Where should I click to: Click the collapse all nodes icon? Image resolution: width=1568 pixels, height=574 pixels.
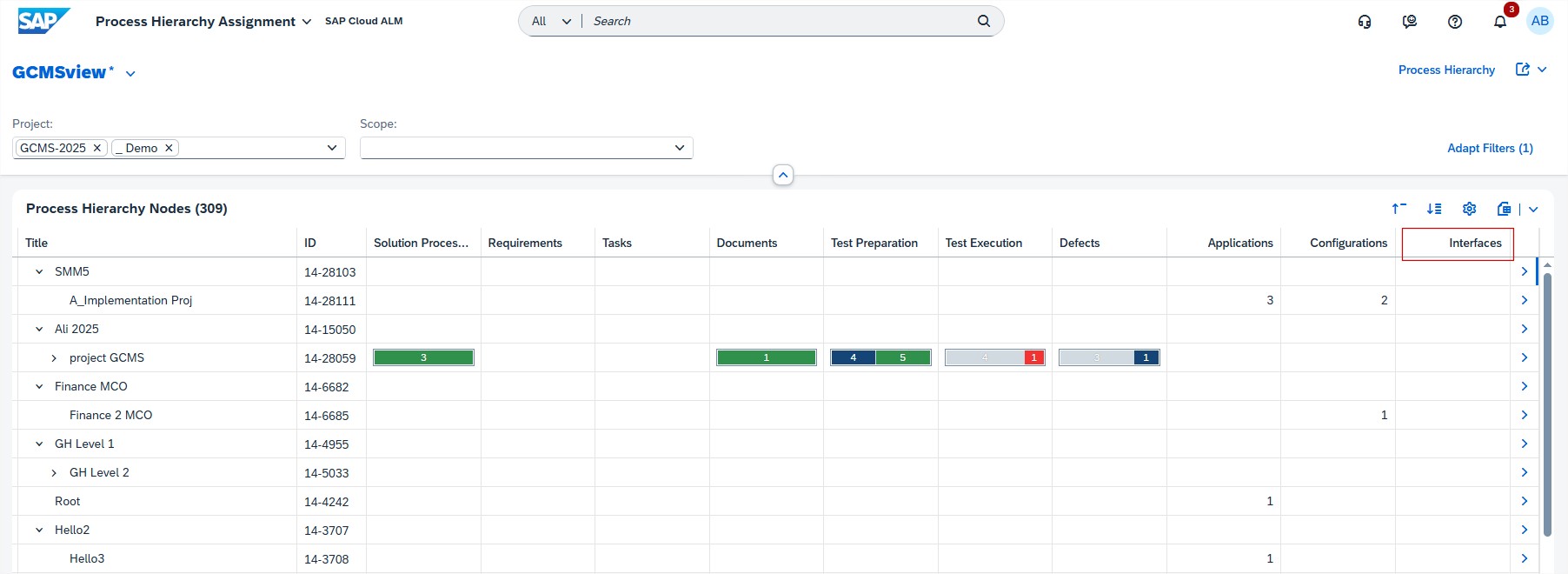pos(1399,209)
